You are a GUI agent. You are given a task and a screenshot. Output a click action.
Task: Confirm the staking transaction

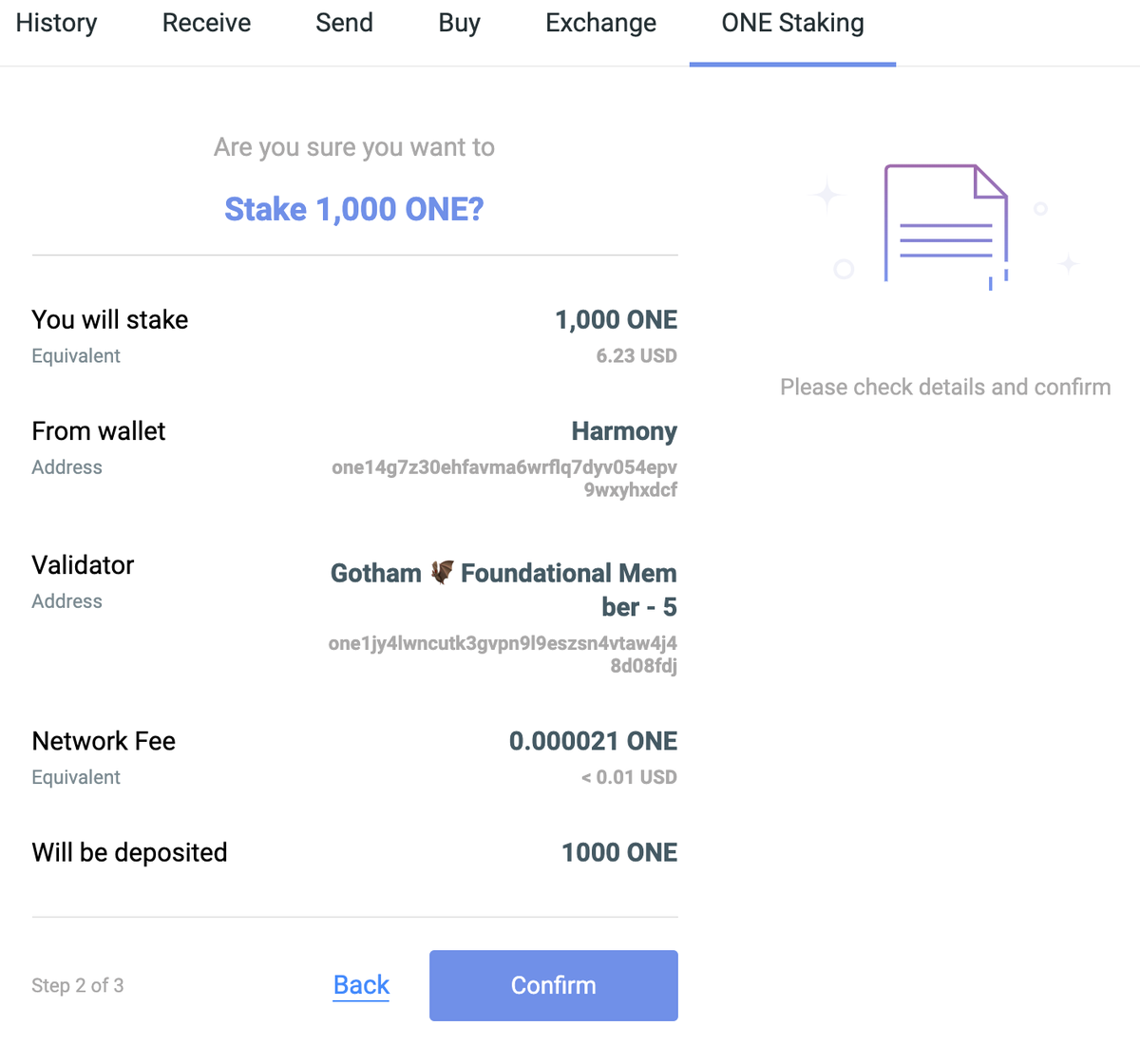554,985
